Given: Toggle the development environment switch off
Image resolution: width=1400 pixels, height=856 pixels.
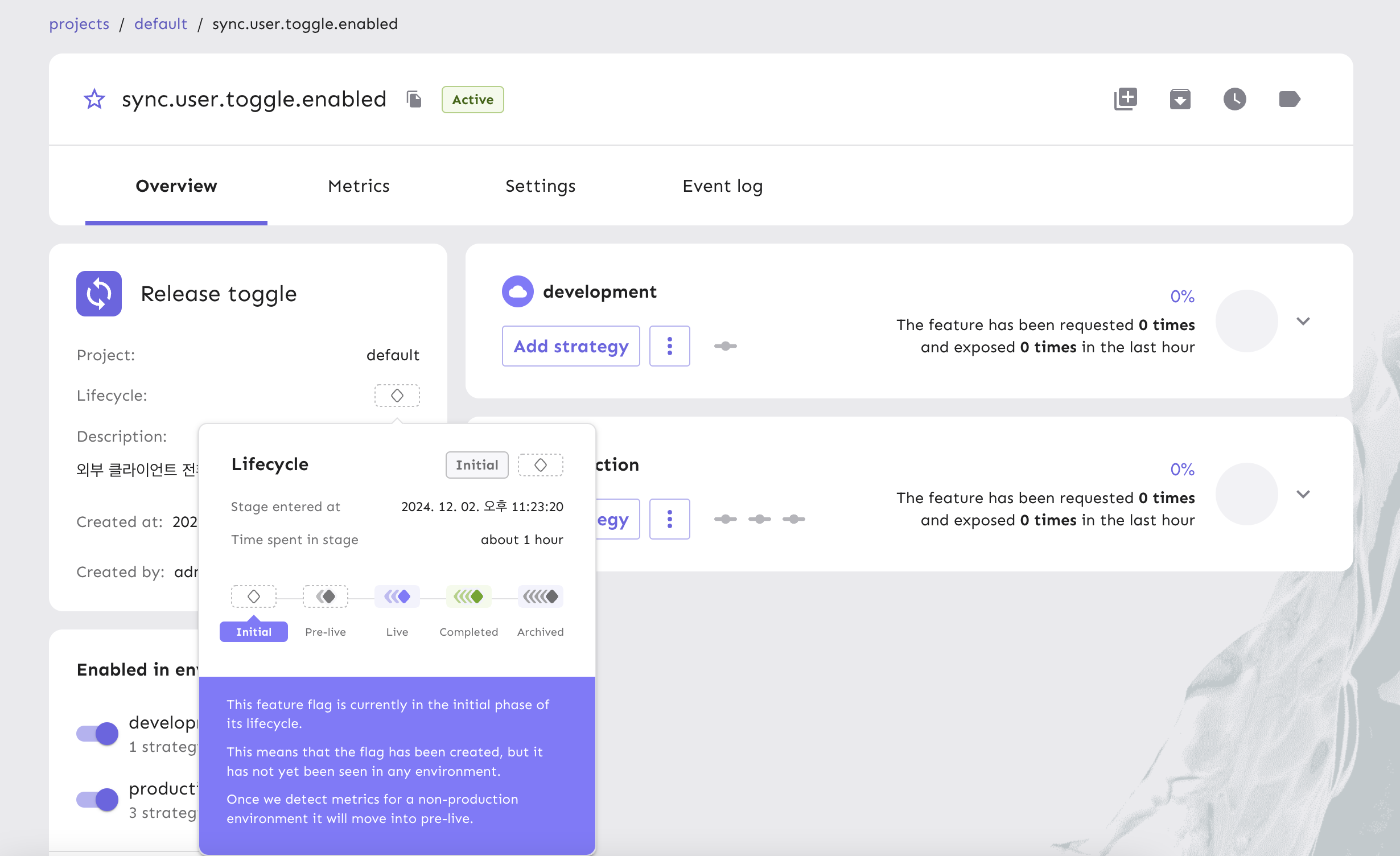Looking at the screenshot, I should (97, 734).
